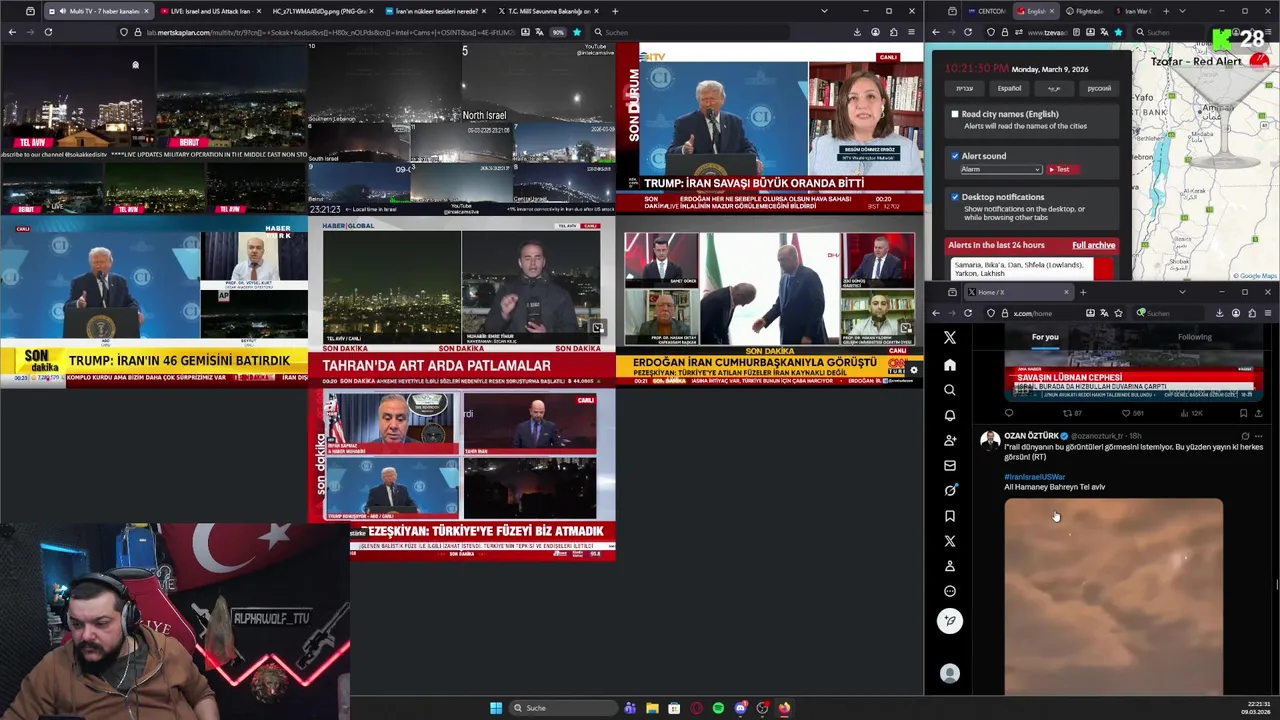The image size is (1280, 720).
Task: Open File Explorer from the taskbar
Action: [x=652, y=708]
